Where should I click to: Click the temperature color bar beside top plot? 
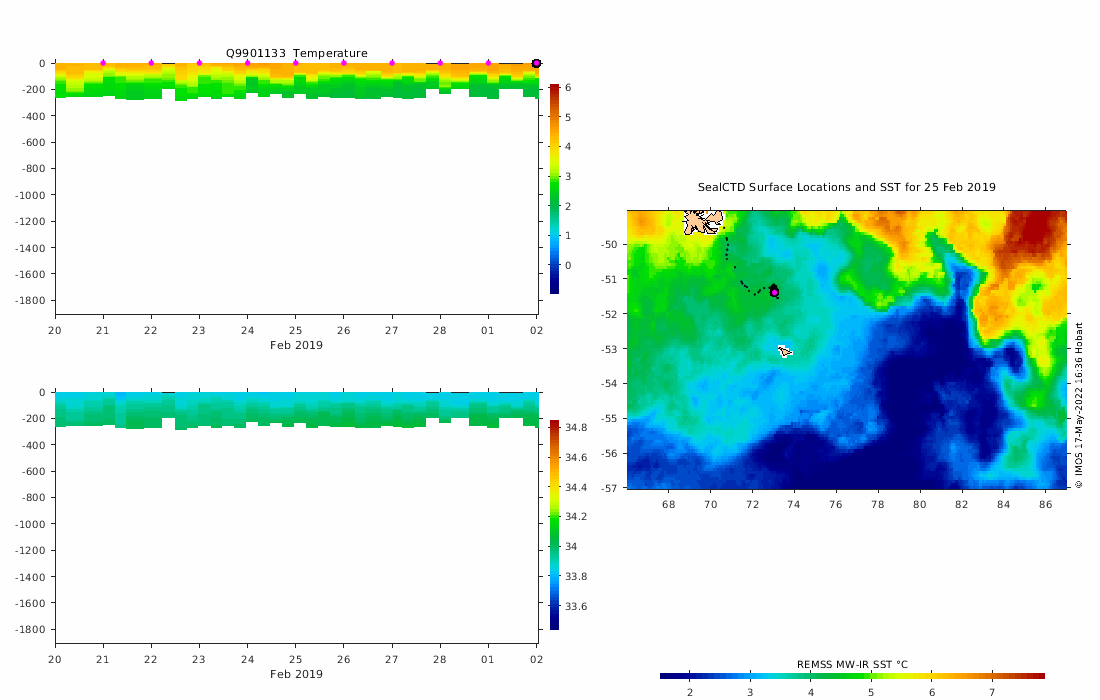tap(554, 189)
